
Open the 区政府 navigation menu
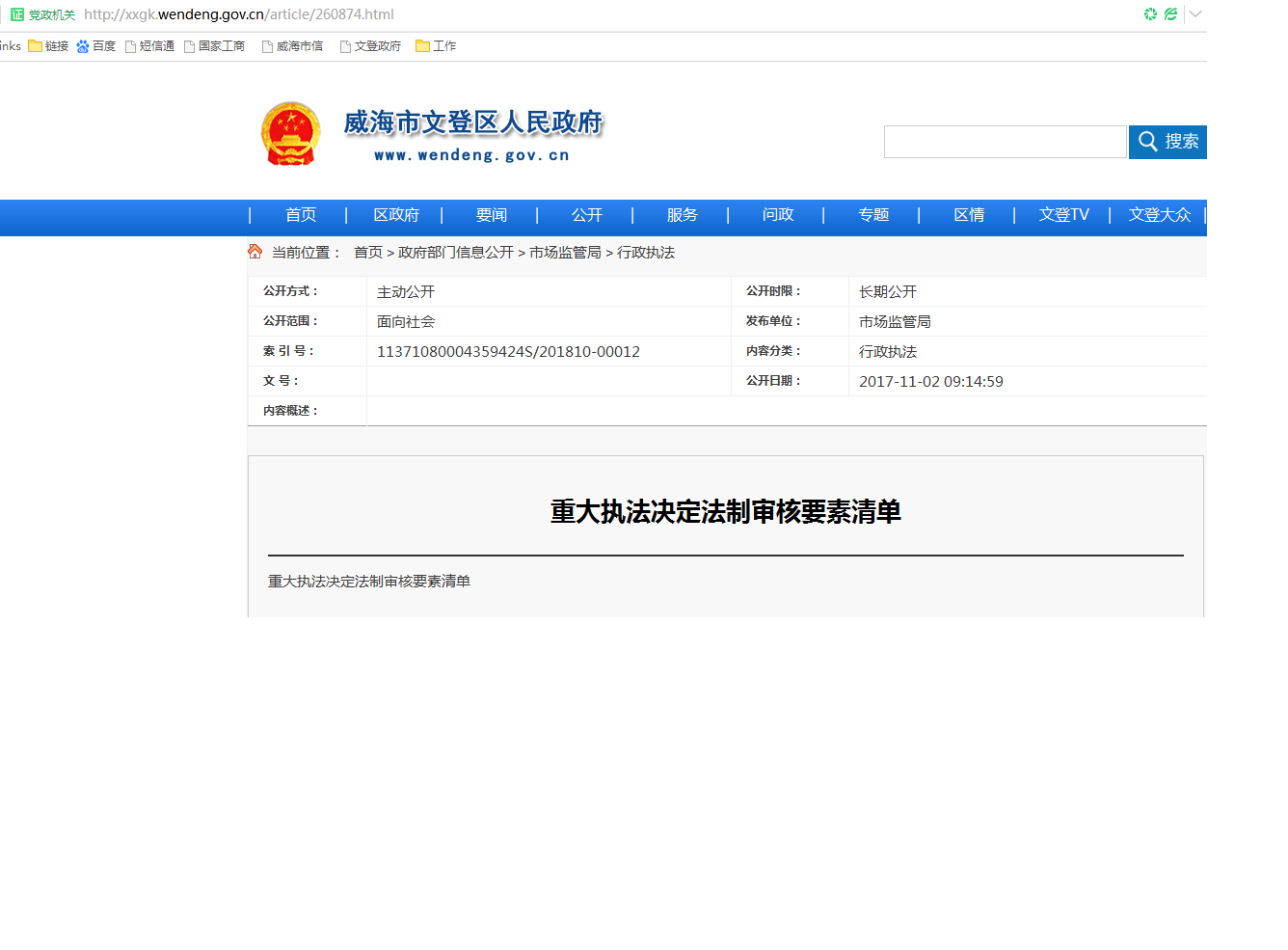coord(396,215)
